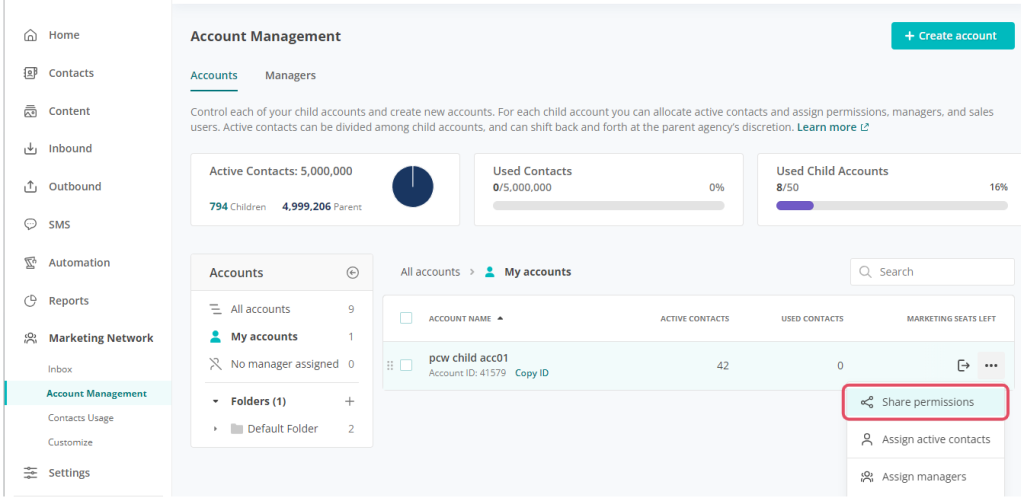This screenshot has height=498, width=1024.
Task: Click the Automation sidebar icon
Action: 30,263
